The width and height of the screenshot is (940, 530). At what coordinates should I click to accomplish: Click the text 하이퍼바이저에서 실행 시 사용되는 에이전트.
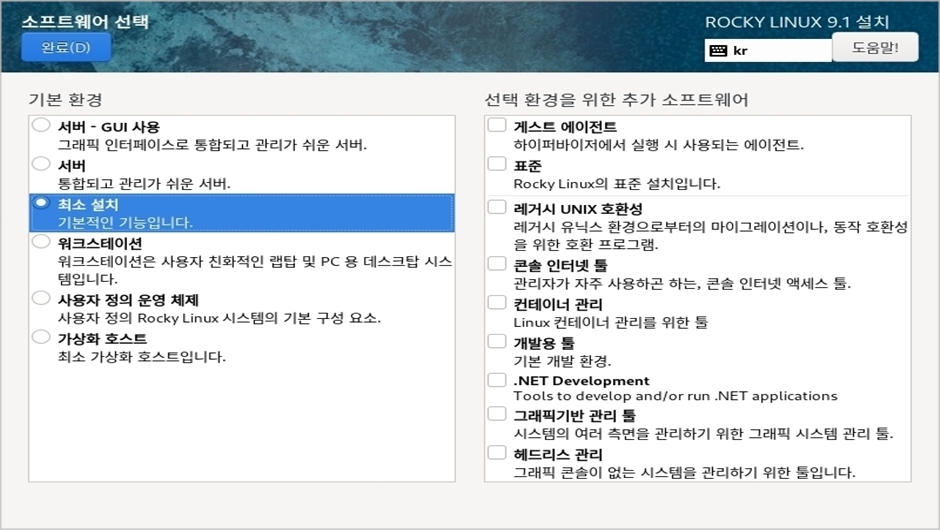pyautogui.click(x=658, y=145)
